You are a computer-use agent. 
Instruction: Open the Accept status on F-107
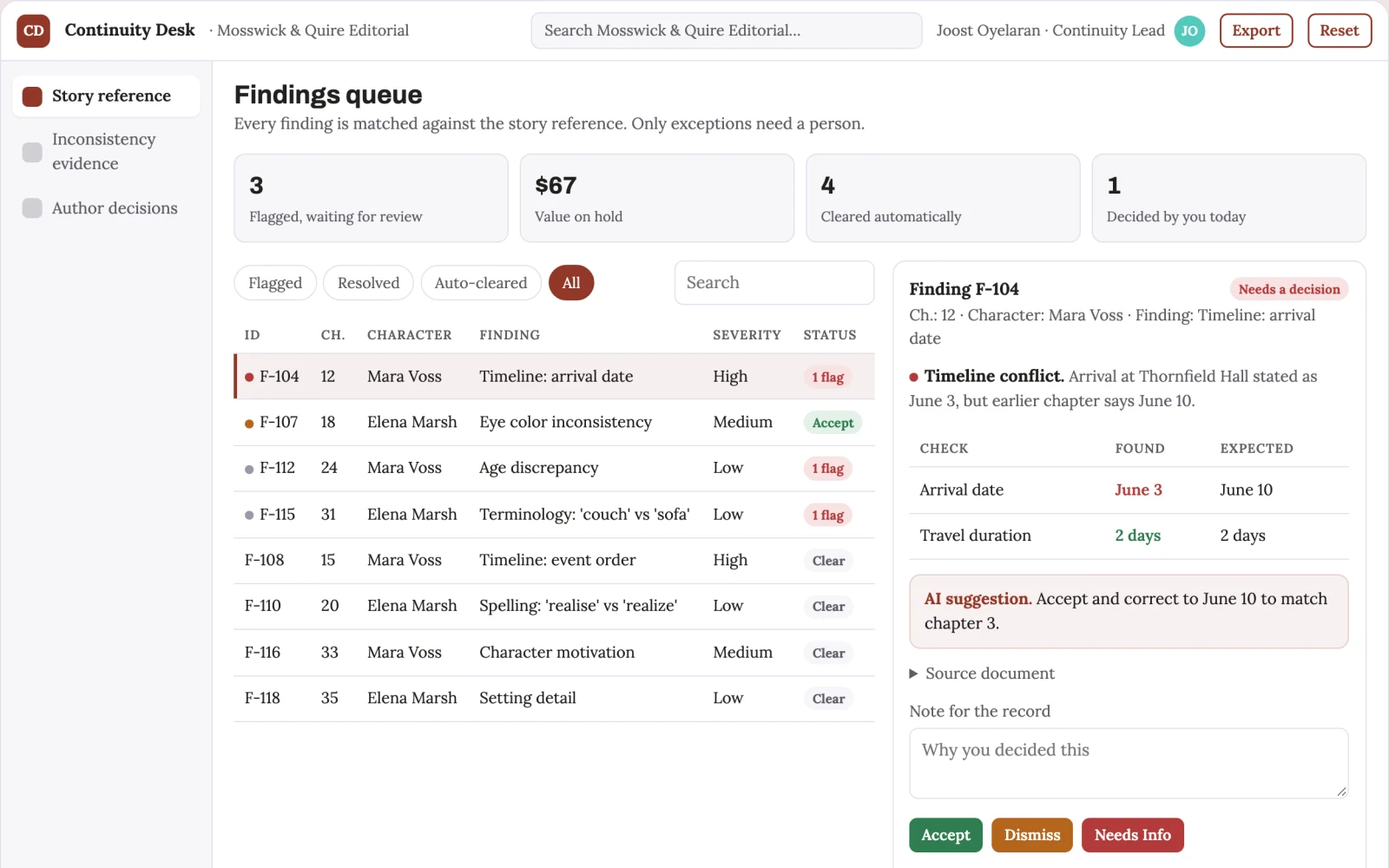[833, 423]
